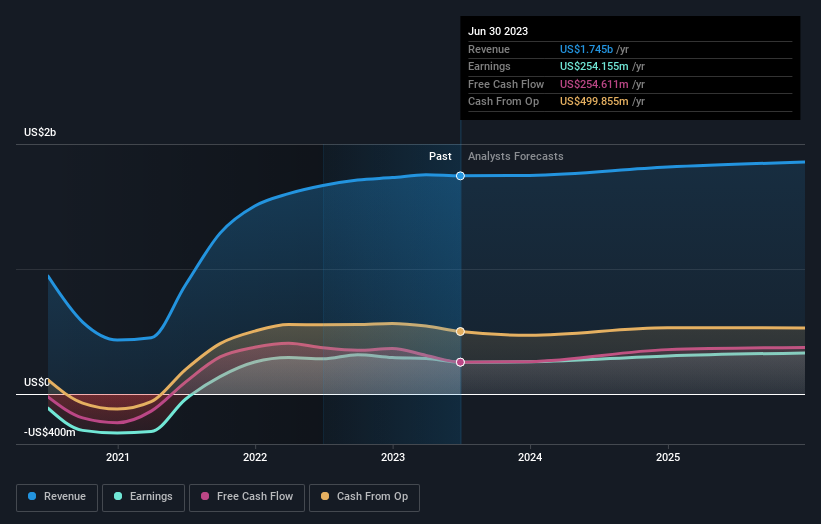Toggle the Cash From Op legend button

[364, 497]
